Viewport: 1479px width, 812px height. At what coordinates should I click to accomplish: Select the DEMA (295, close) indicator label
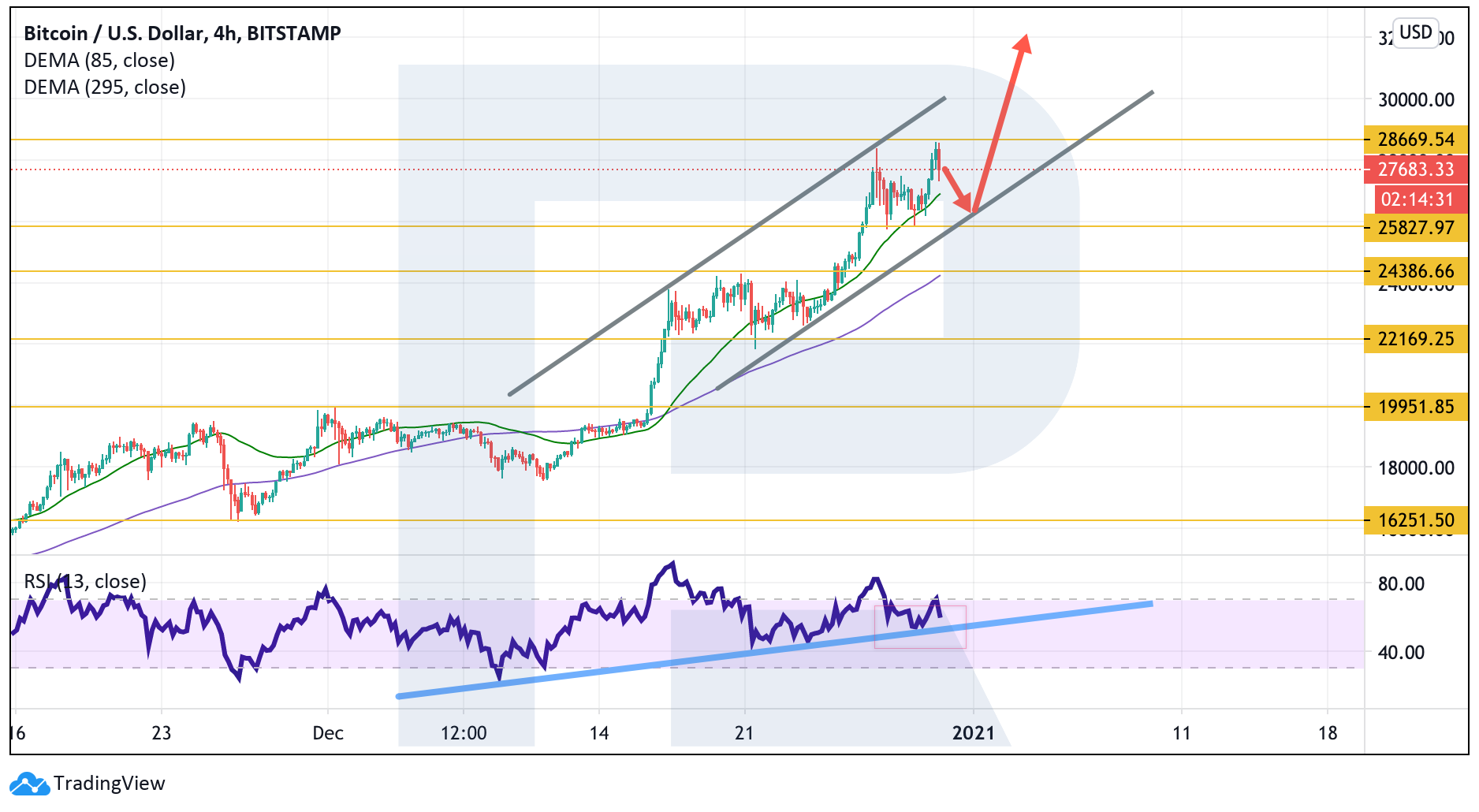(x=105, y=88)
